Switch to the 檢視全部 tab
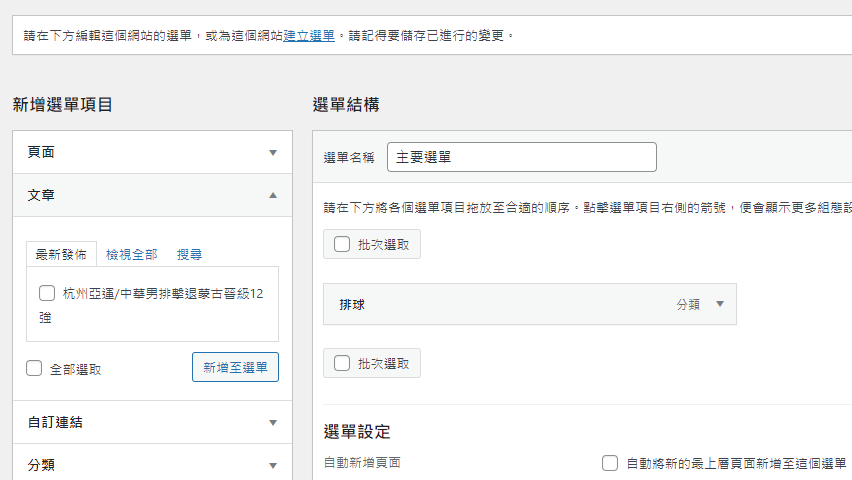This screenshot has width=852, height=480. coord(131,254)
